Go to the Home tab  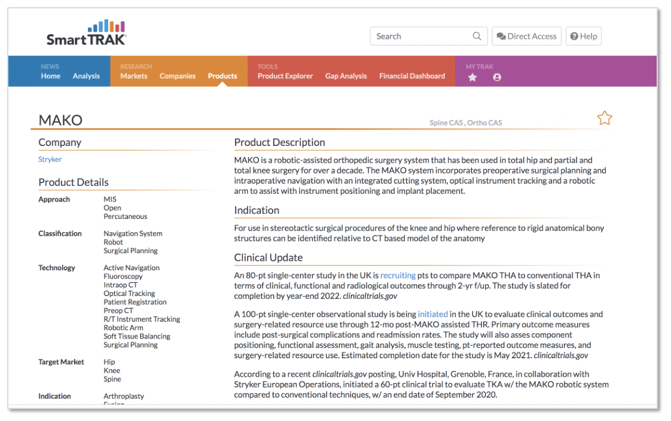click(50, 76)
